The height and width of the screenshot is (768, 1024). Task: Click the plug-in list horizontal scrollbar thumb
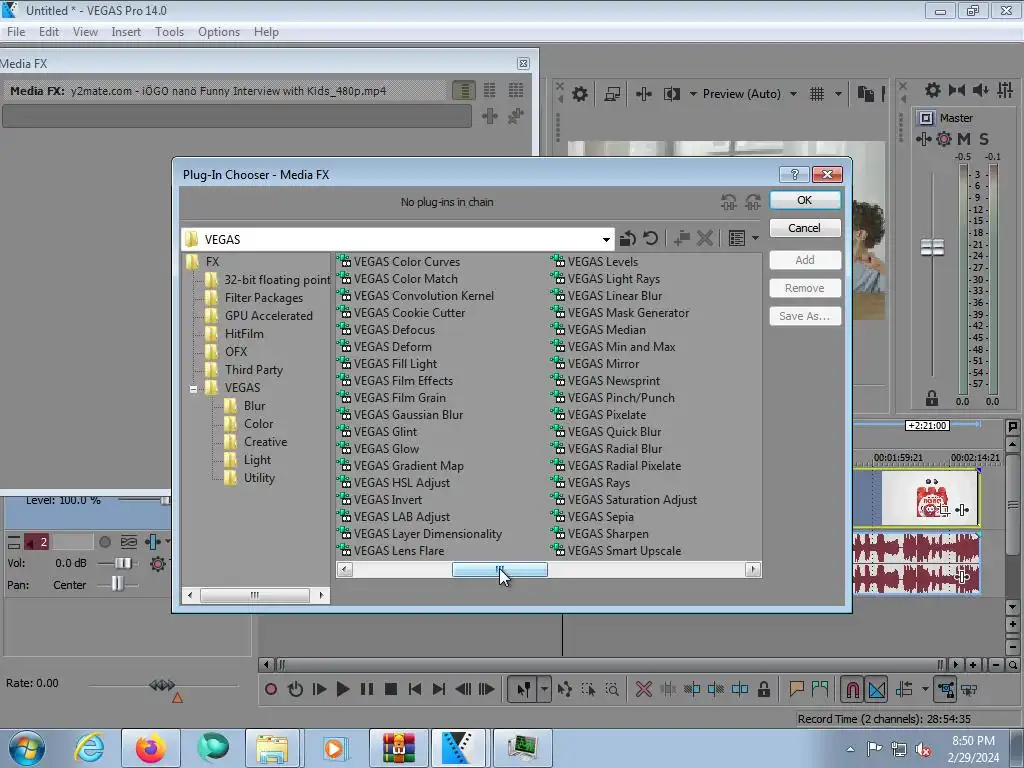coord(500,569)
